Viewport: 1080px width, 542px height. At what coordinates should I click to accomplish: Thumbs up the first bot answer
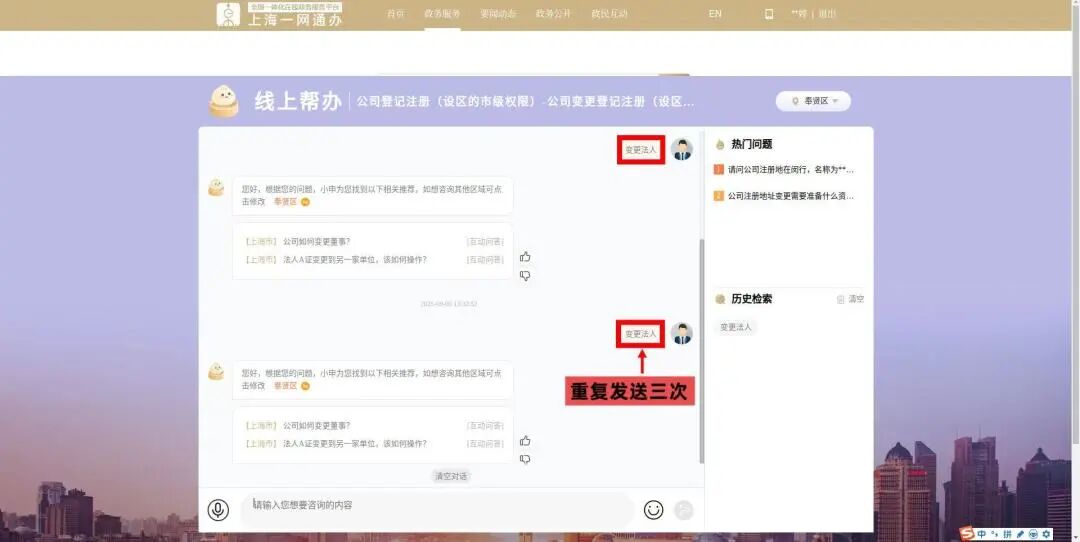click(x=525, y=257)
